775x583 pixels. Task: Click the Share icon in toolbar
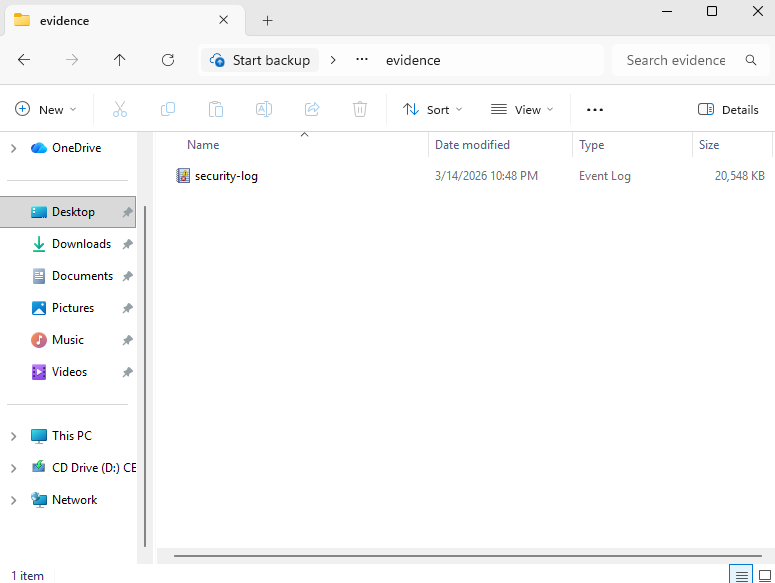(x=312, y=109)
